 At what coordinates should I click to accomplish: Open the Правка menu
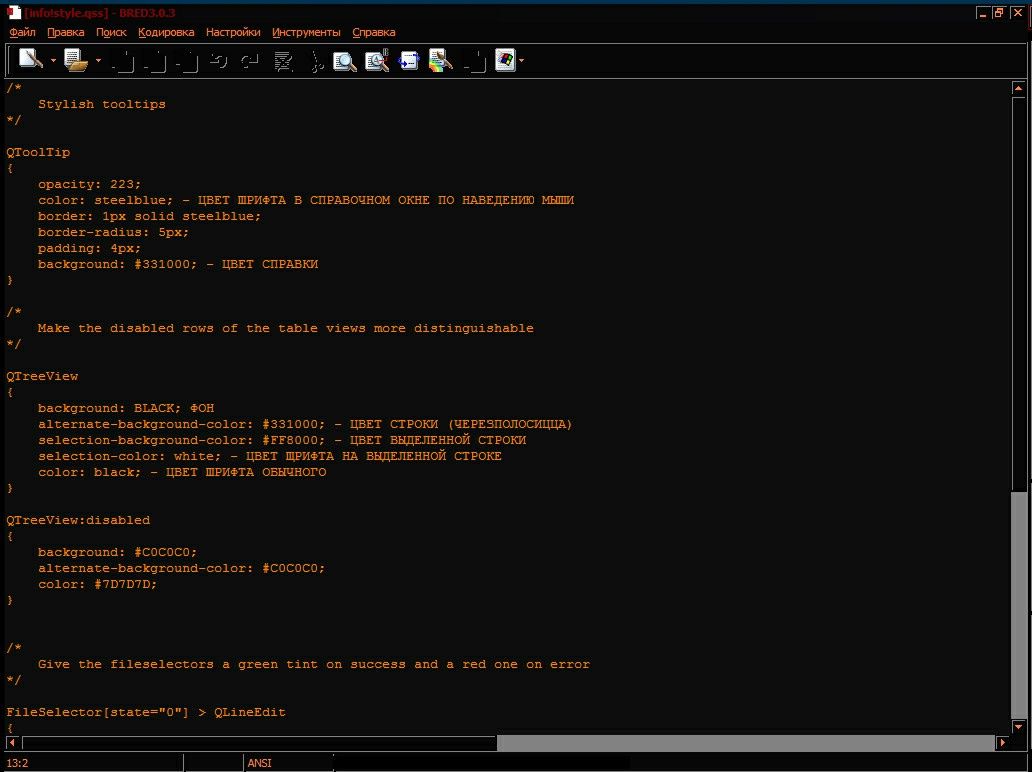pos(66,32)
